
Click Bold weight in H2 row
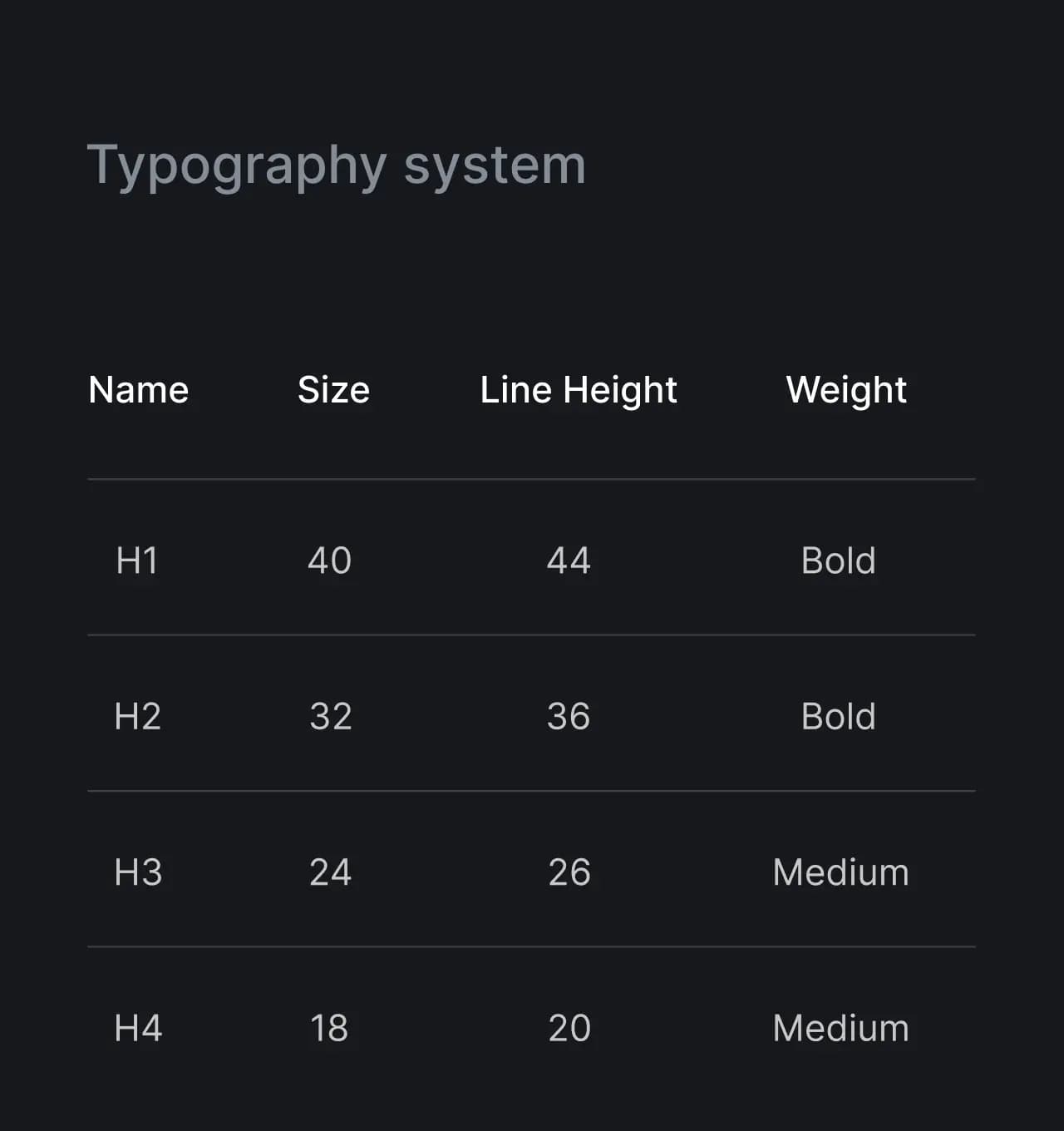point(838,716)
